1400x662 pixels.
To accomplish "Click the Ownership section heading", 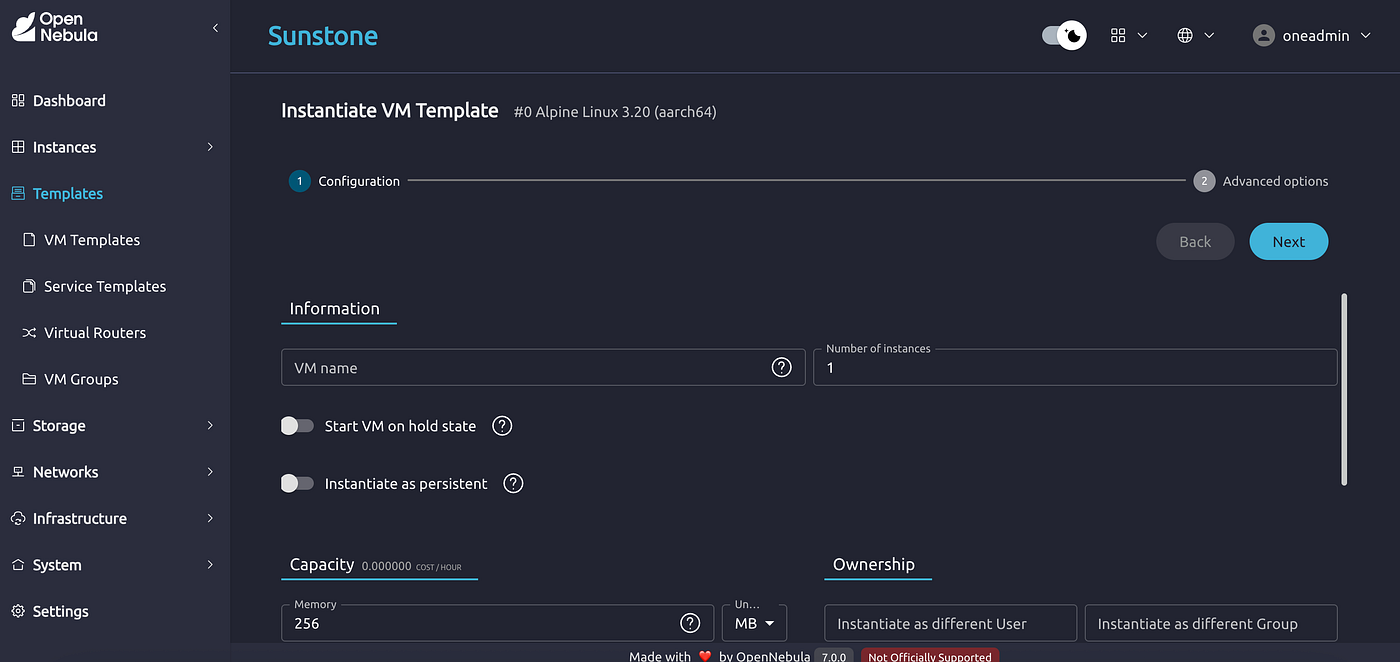I will click(x=874, y=564).
